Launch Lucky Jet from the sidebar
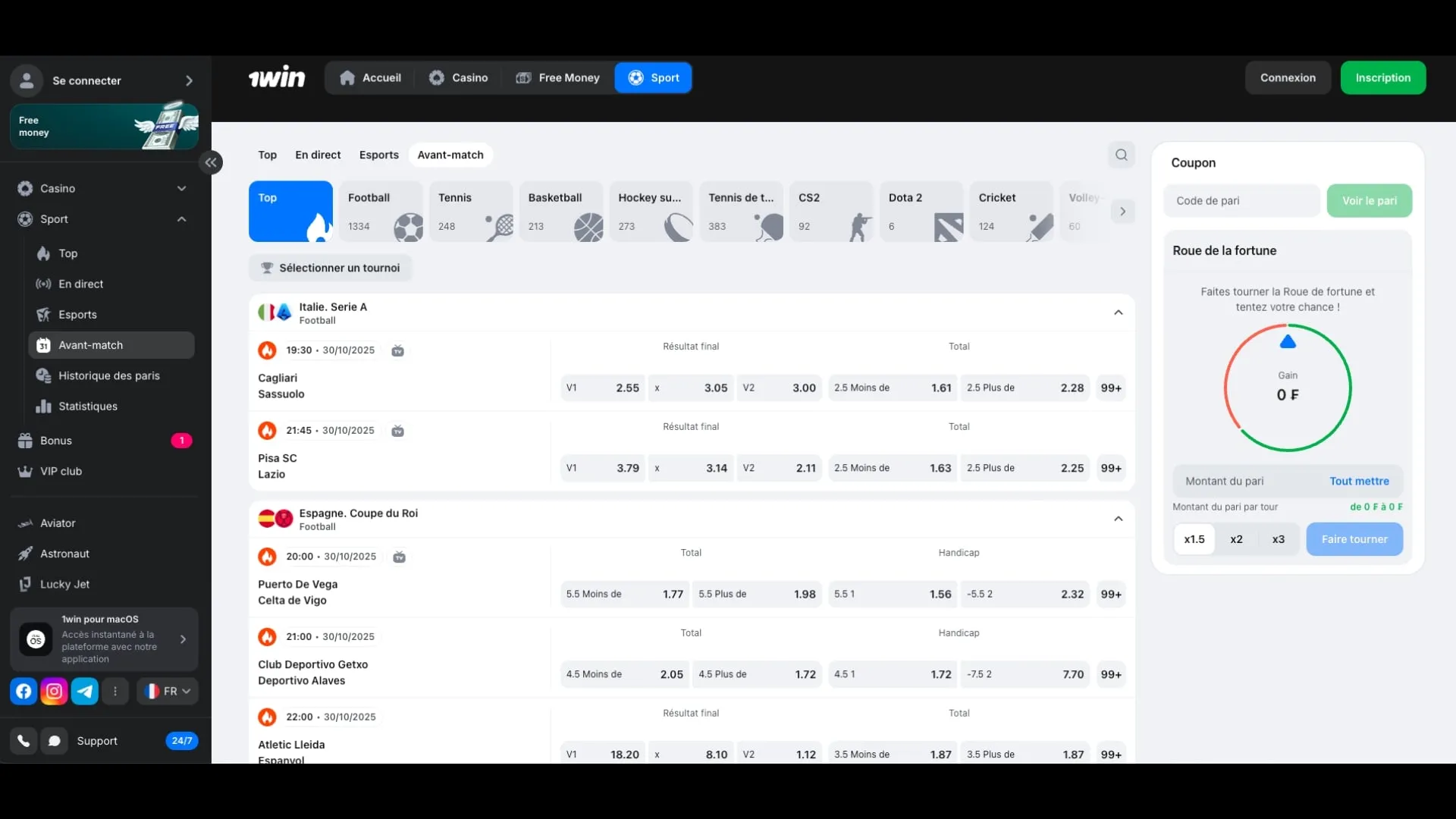 [x=64, y=584]
